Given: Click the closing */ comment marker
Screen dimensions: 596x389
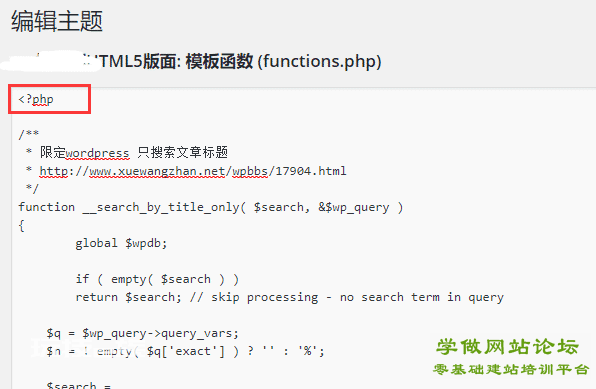Looking at the screenshot, I should [x=32, y=188].
